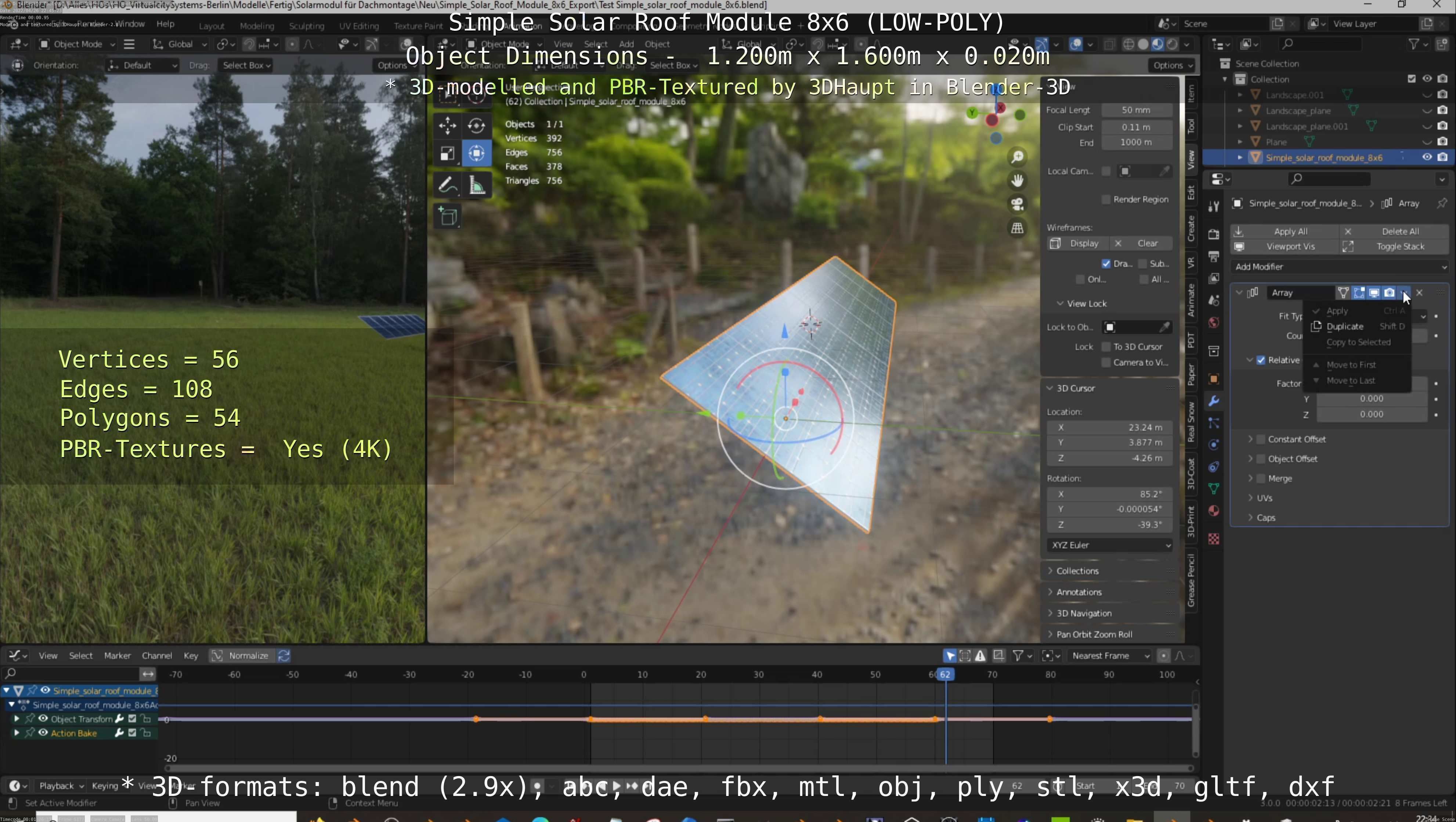
Task: Click the viewport zoom magnifier icon
Action: pos(1018,156)
